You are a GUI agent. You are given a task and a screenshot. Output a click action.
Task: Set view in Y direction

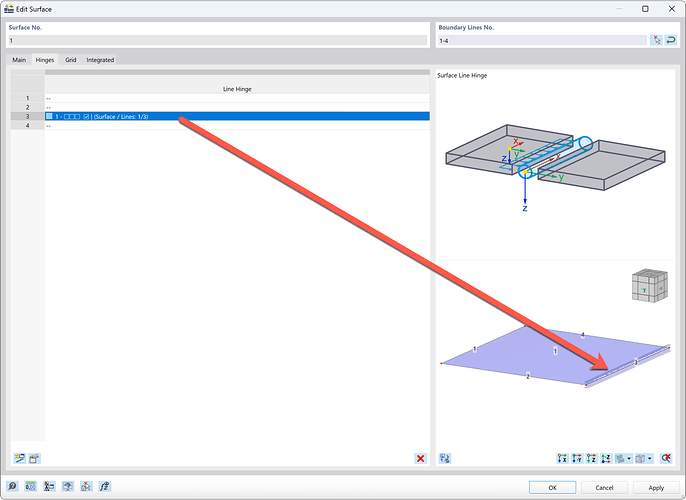coord(577,458)
